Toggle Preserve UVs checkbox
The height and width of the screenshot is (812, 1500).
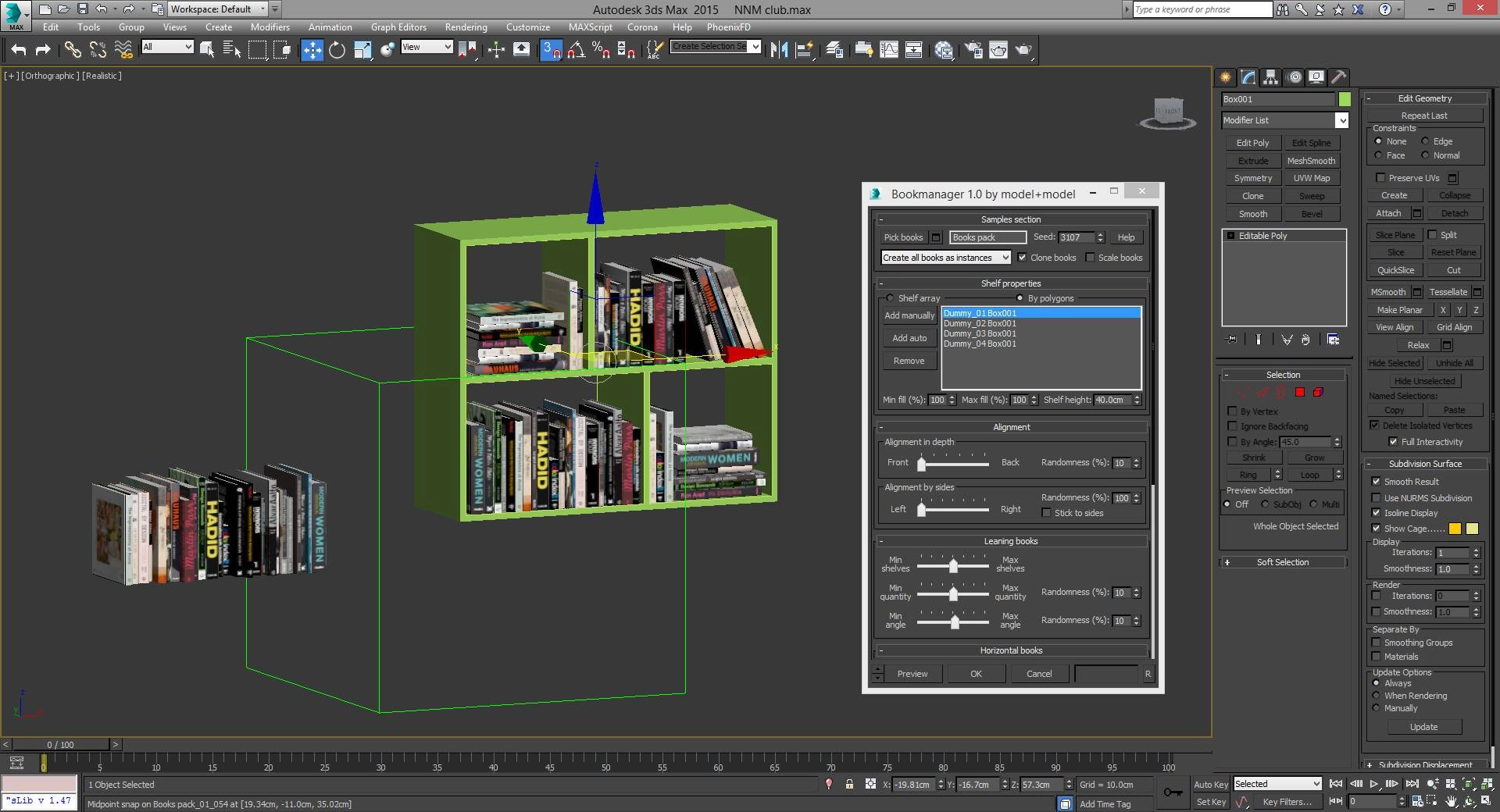(1380, 178)
